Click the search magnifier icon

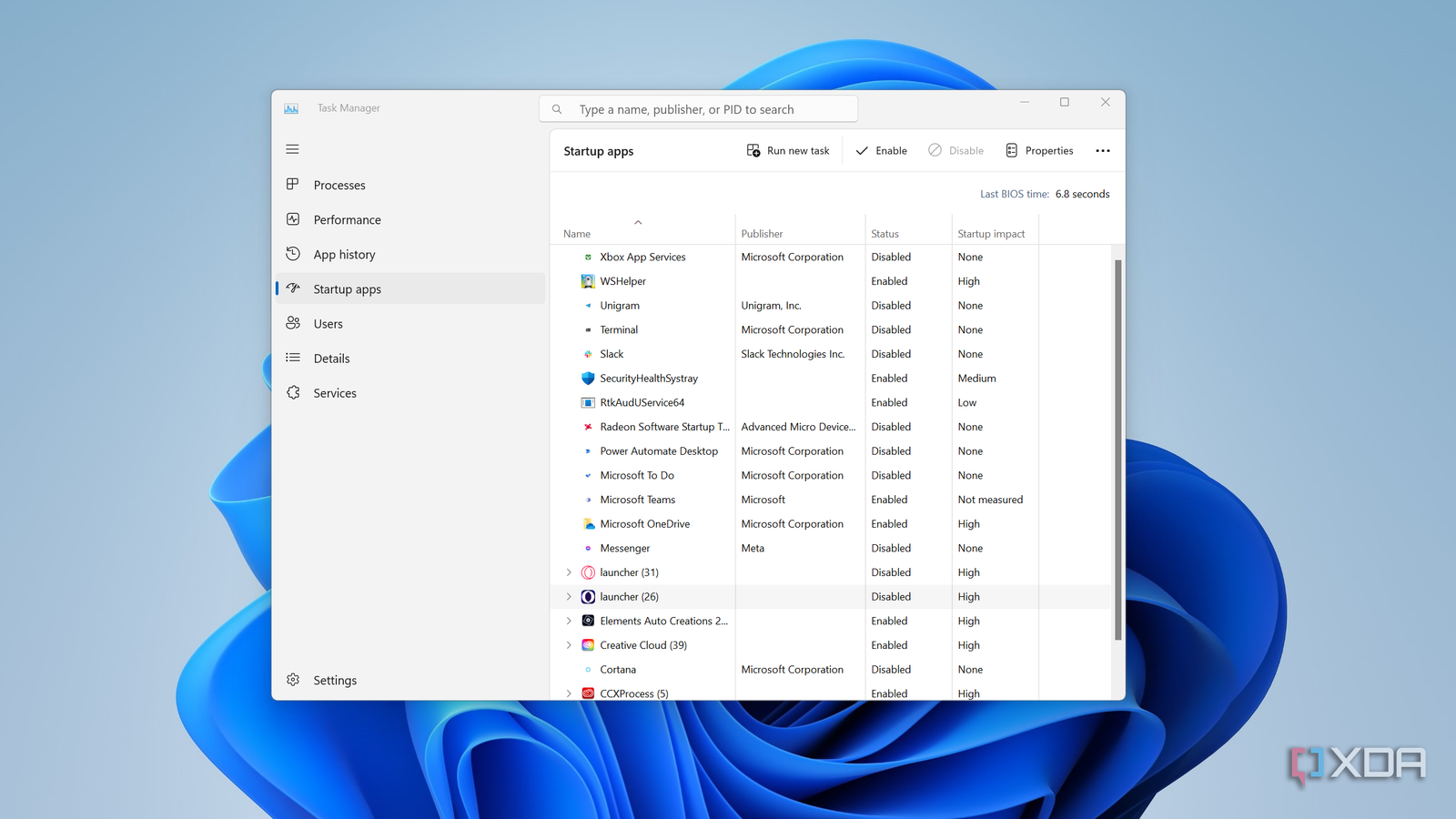coord(557,108)
